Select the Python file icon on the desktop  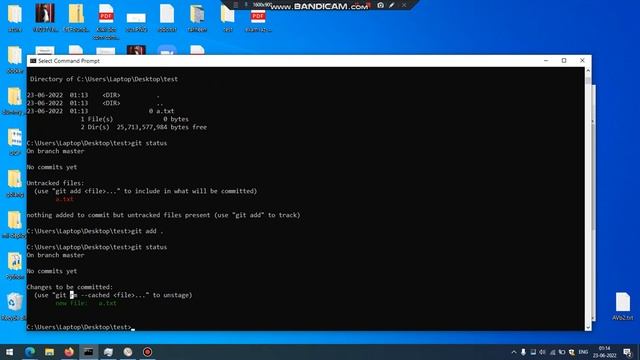pyautogui.click(x=15, y=266)
